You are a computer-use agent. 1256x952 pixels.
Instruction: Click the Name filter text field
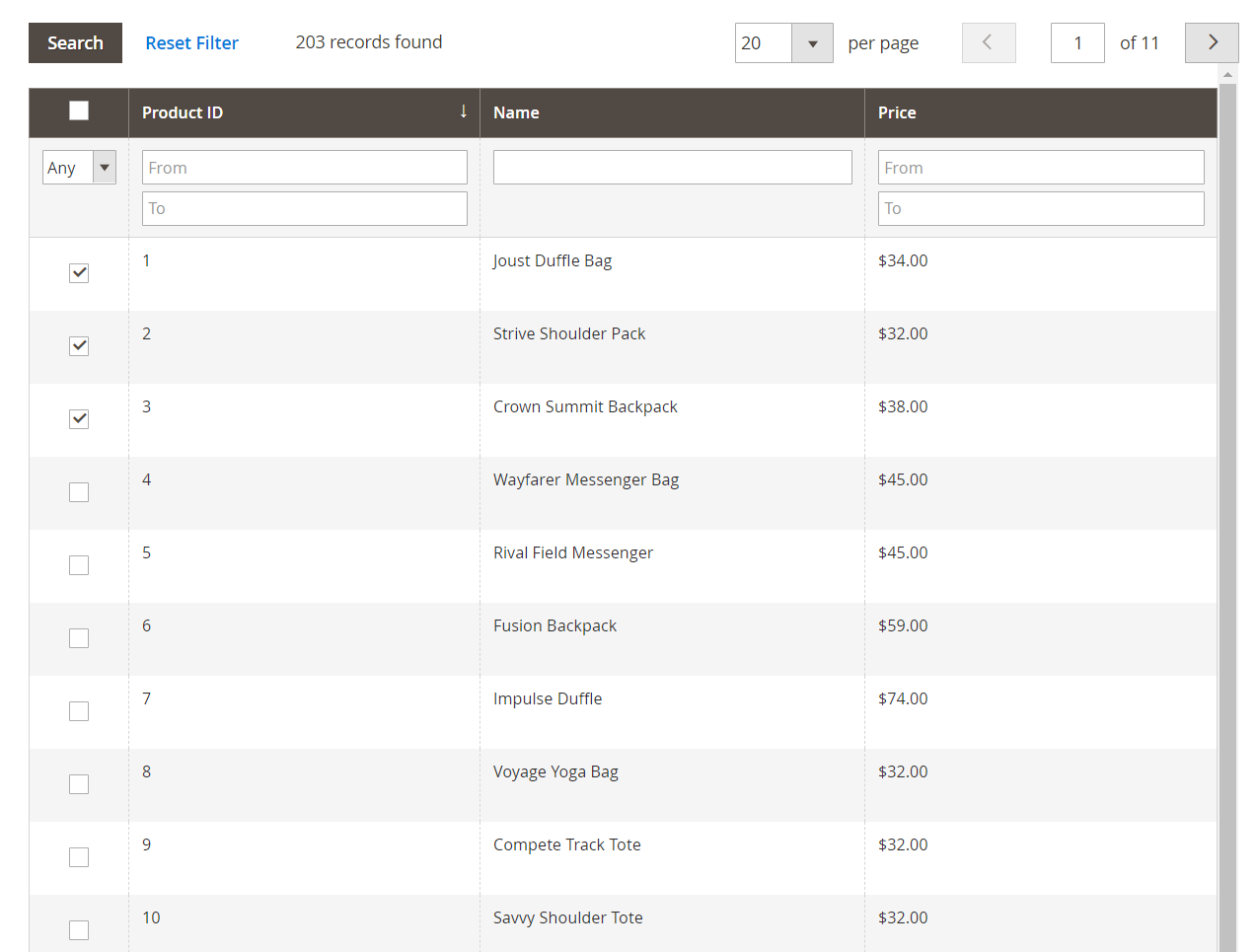point(672,168)
